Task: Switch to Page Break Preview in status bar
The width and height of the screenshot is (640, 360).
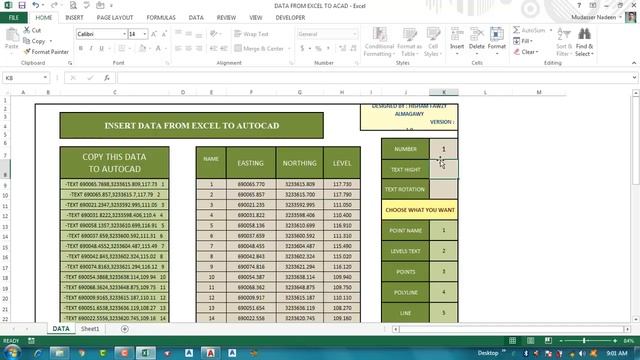Action: pos(548,341)
